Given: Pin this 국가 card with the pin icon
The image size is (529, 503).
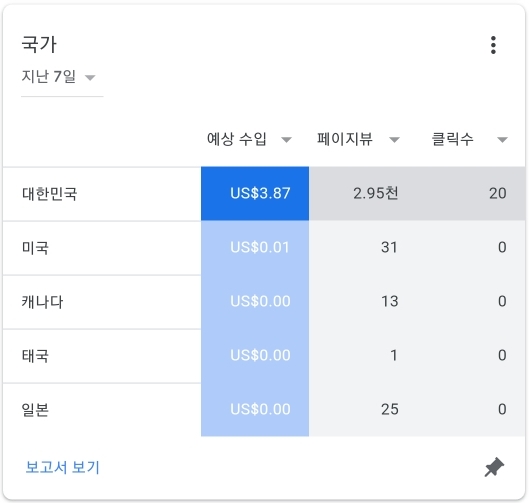Looking at the screenshot, I should tap(494, 467).
